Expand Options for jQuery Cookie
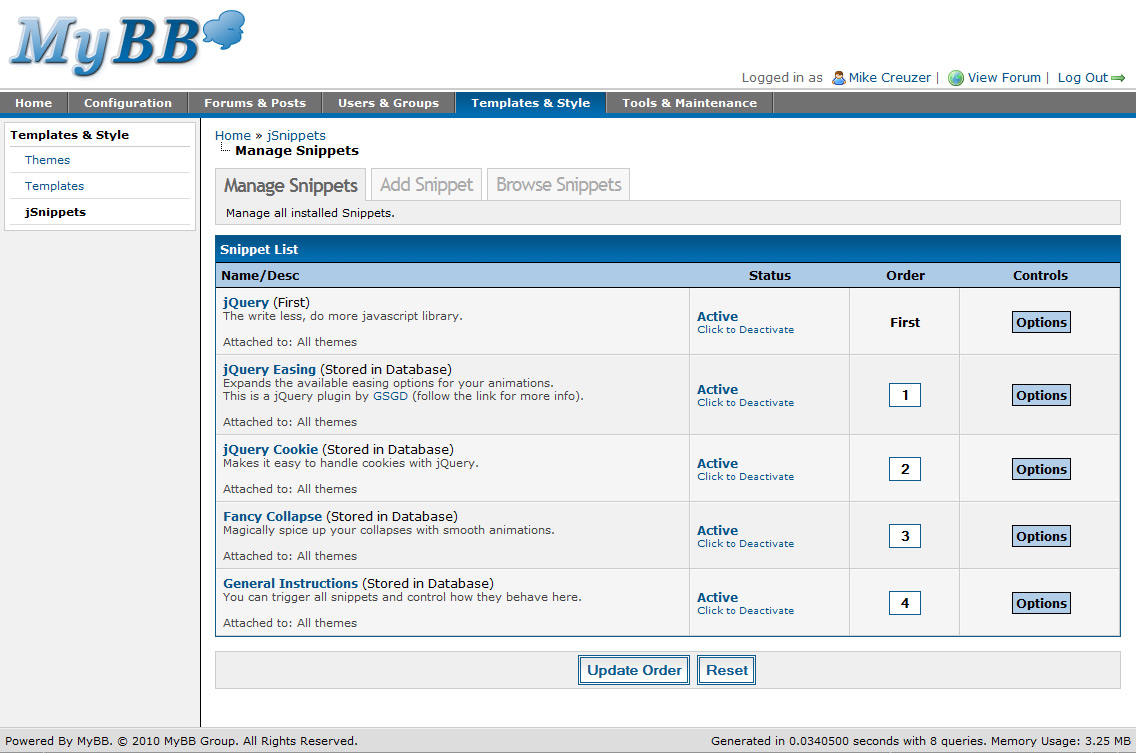 pos(1041,469)
